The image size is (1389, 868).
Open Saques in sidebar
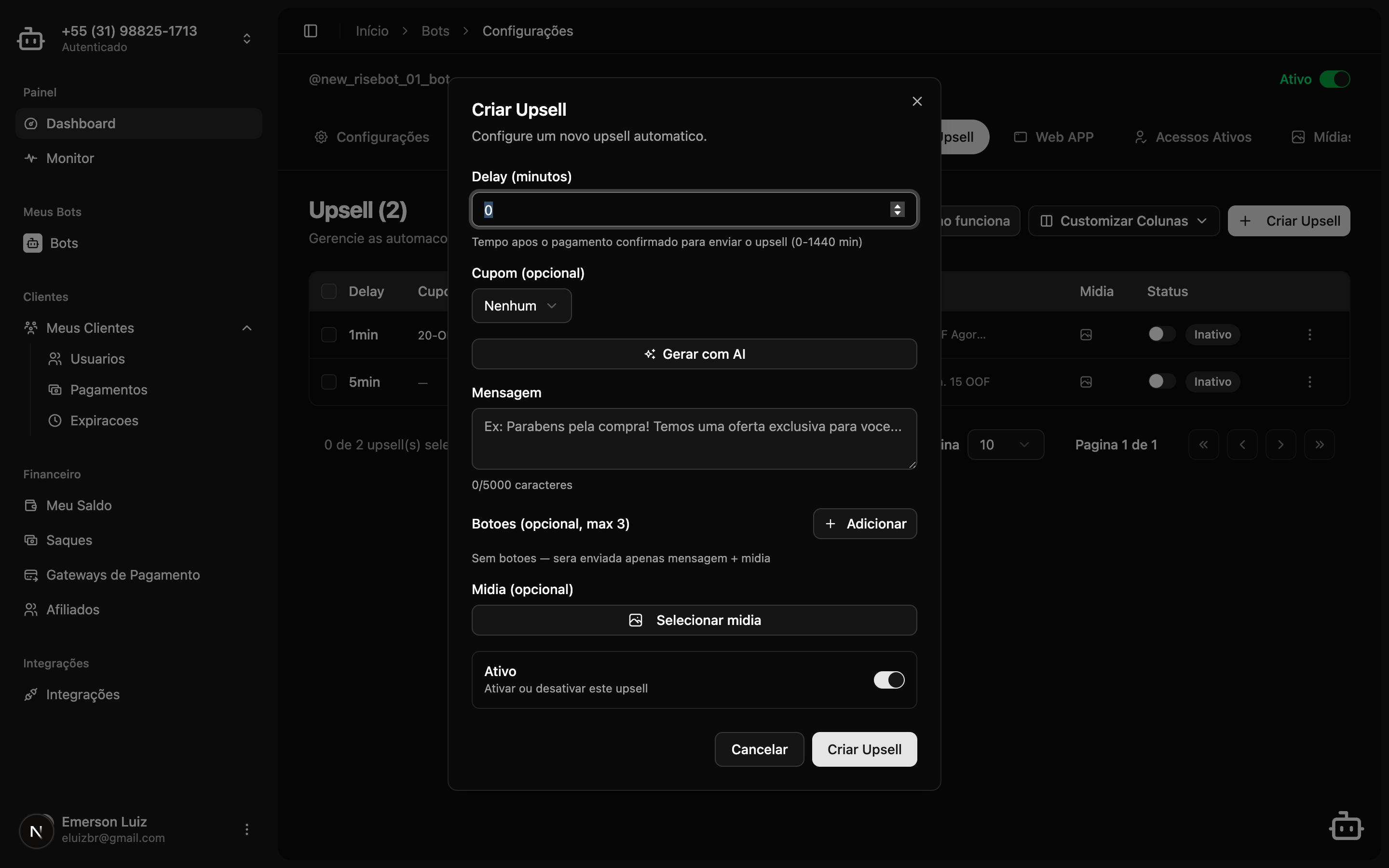click(139, 540)
